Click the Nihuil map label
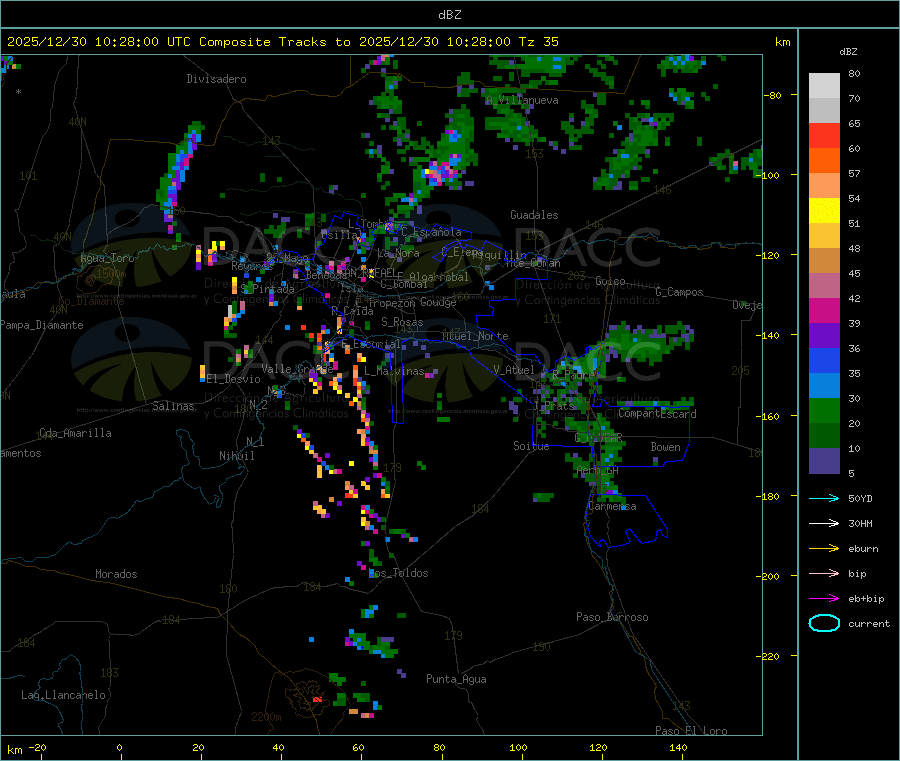The width and height of the screenshot is (900, 761). coord(237,456)
